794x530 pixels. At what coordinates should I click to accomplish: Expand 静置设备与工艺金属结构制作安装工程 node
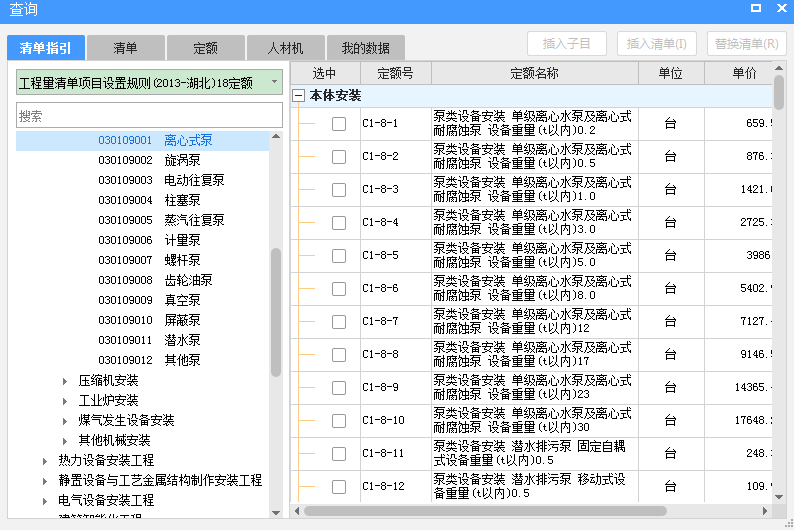[x=45, y=481]
